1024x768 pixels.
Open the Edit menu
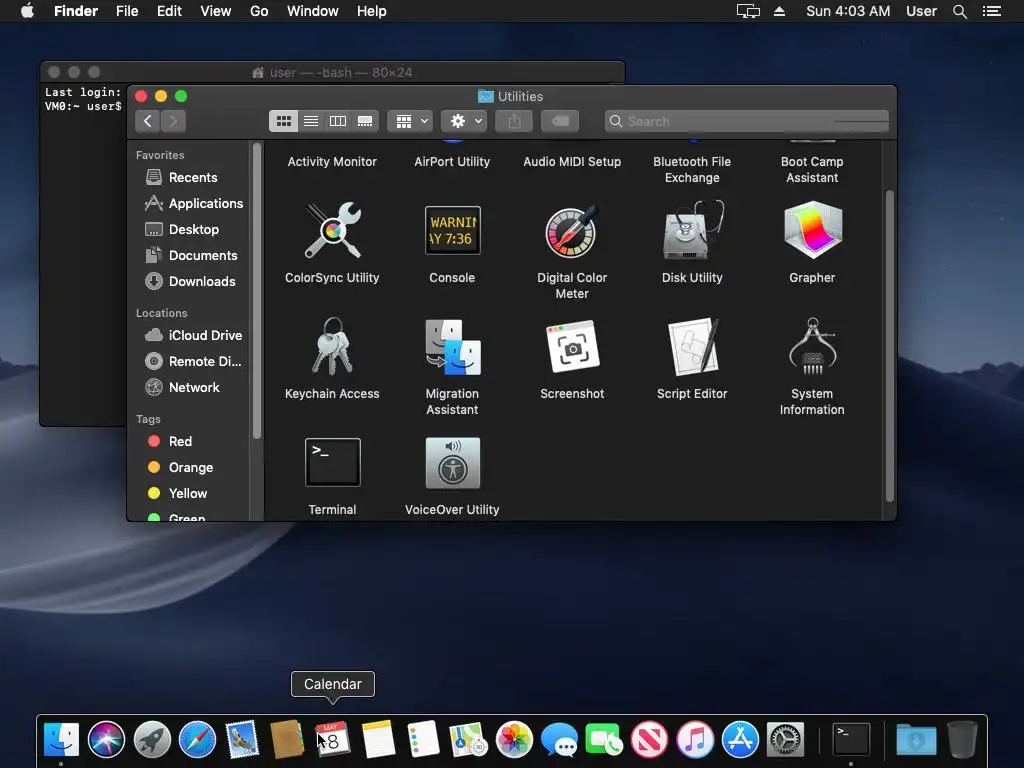pyautogui.click(x=169, y=11)
